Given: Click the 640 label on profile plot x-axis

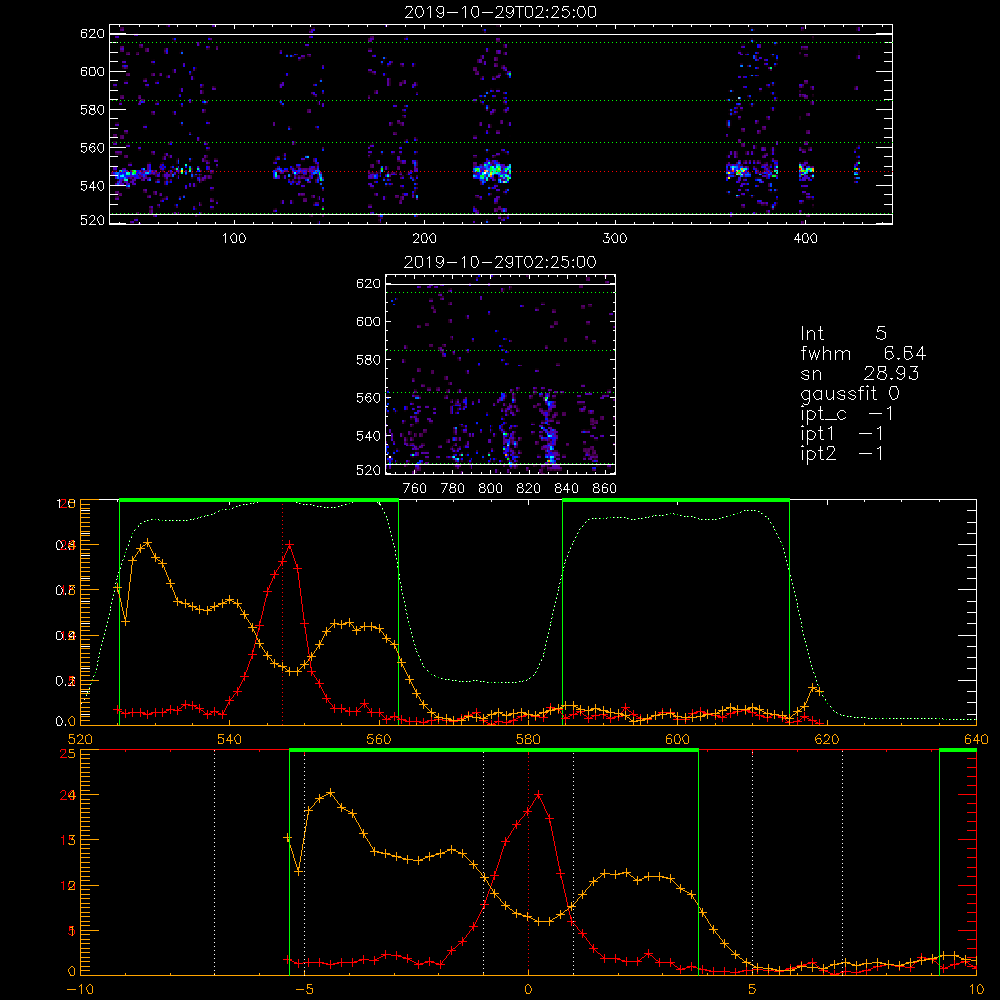Looking at the screenshot, I should coord(976,739).
